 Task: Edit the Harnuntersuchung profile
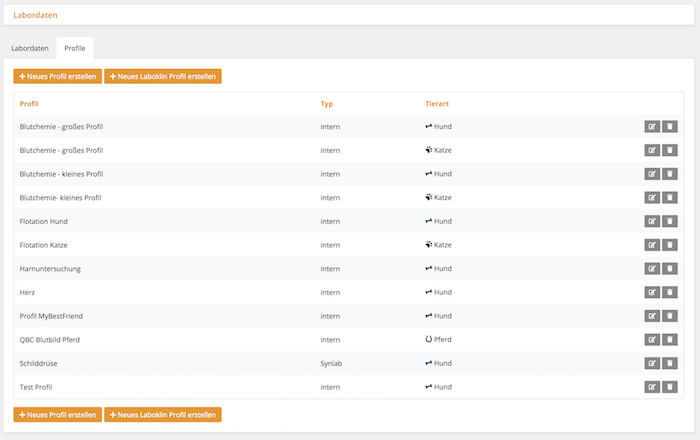(652, 269)
